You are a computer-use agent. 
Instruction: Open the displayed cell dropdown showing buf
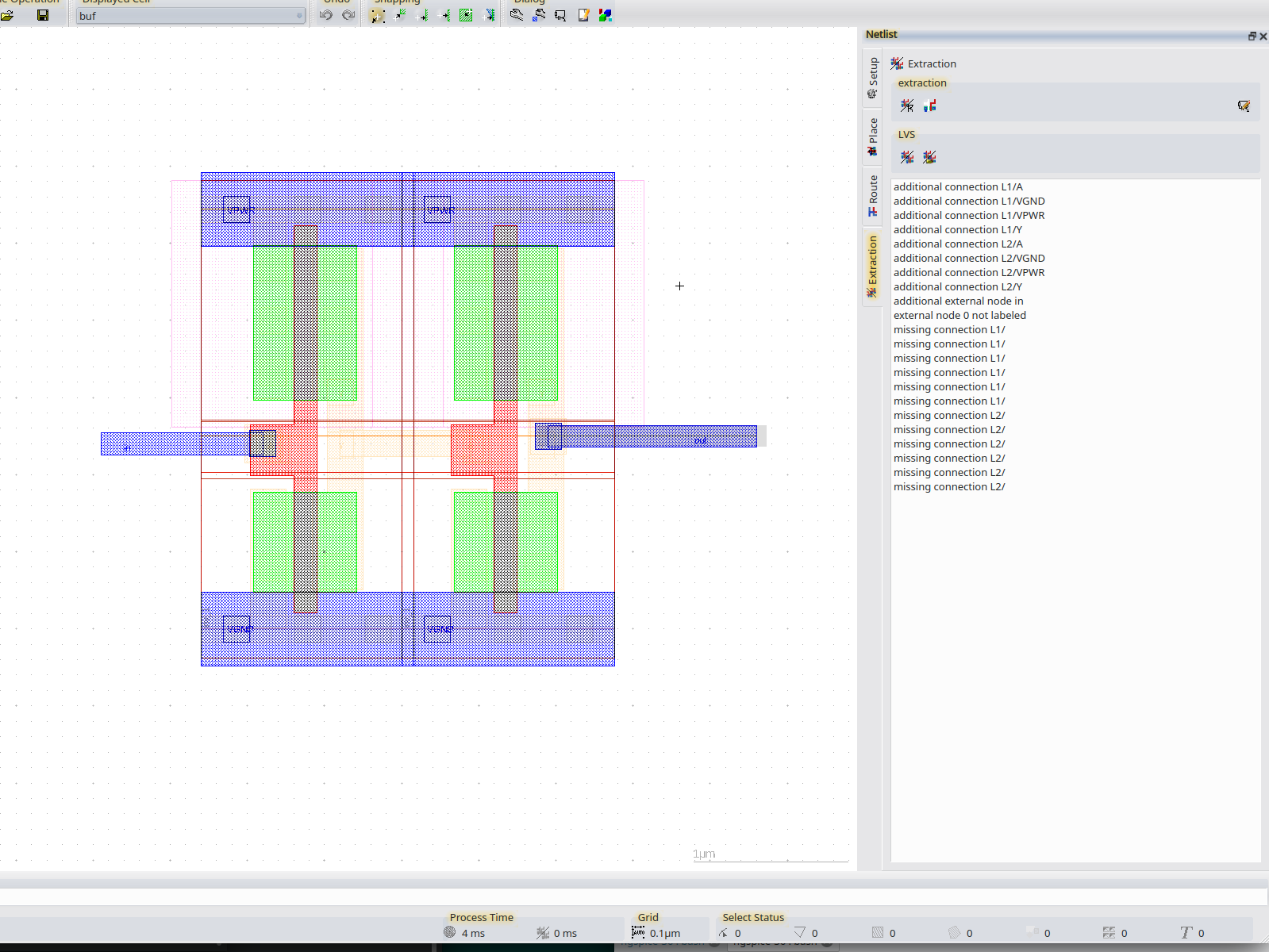pyautogui.click(x=190, y=16)
